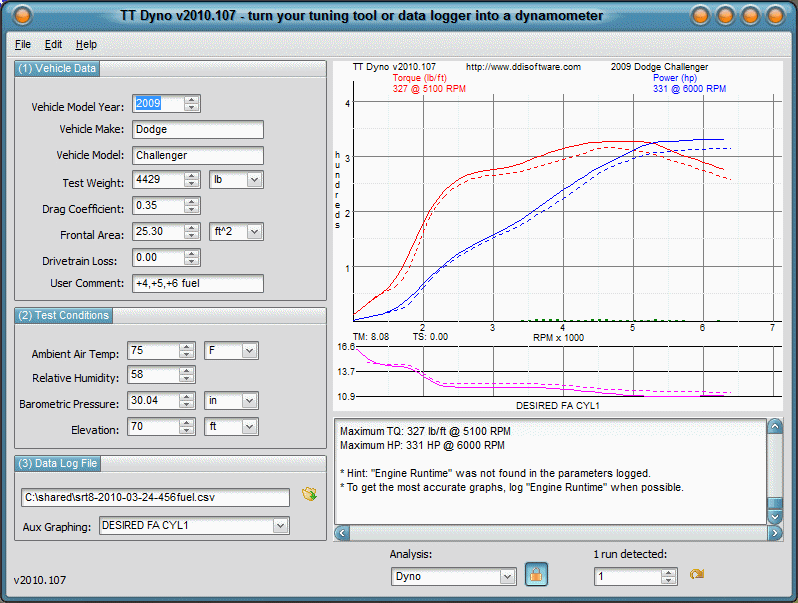Viewport: 798px width, 603px height.
Task: Click the User Comment input field
Action: click(198, 283)
